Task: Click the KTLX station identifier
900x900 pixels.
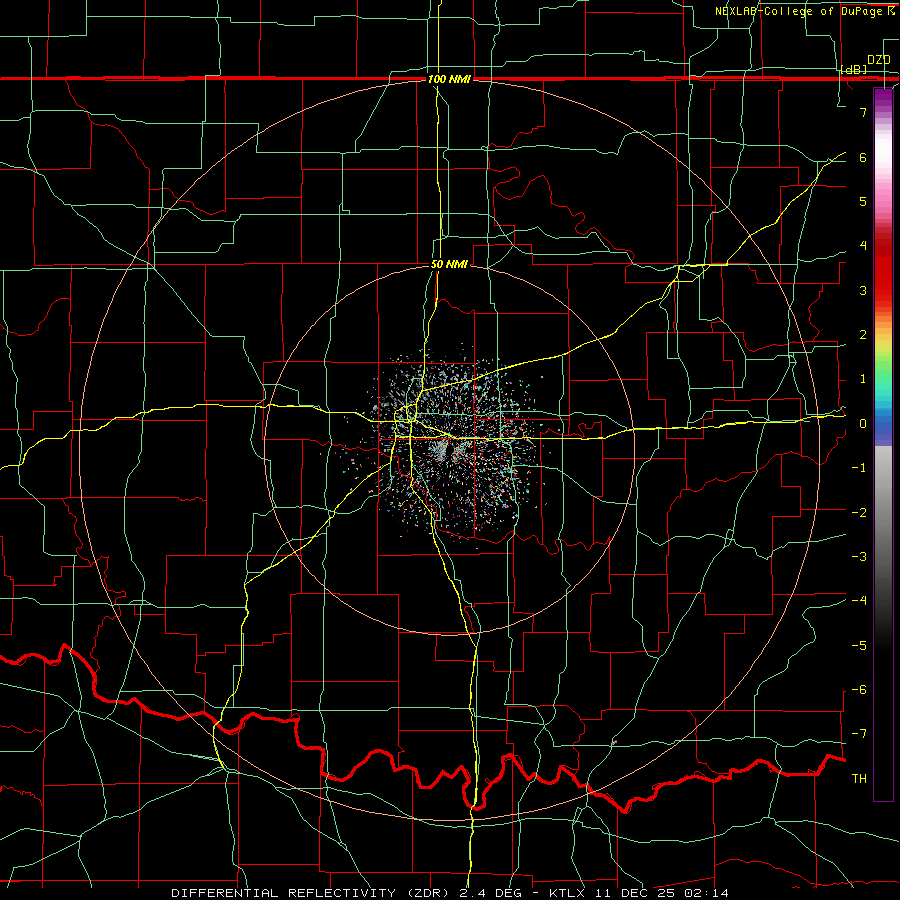Action: pos(567,893)
